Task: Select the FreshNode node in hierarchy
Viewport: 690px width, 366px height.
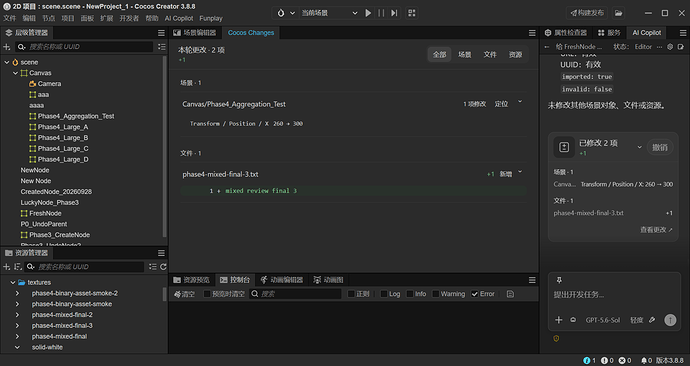Action: (45, 213)
